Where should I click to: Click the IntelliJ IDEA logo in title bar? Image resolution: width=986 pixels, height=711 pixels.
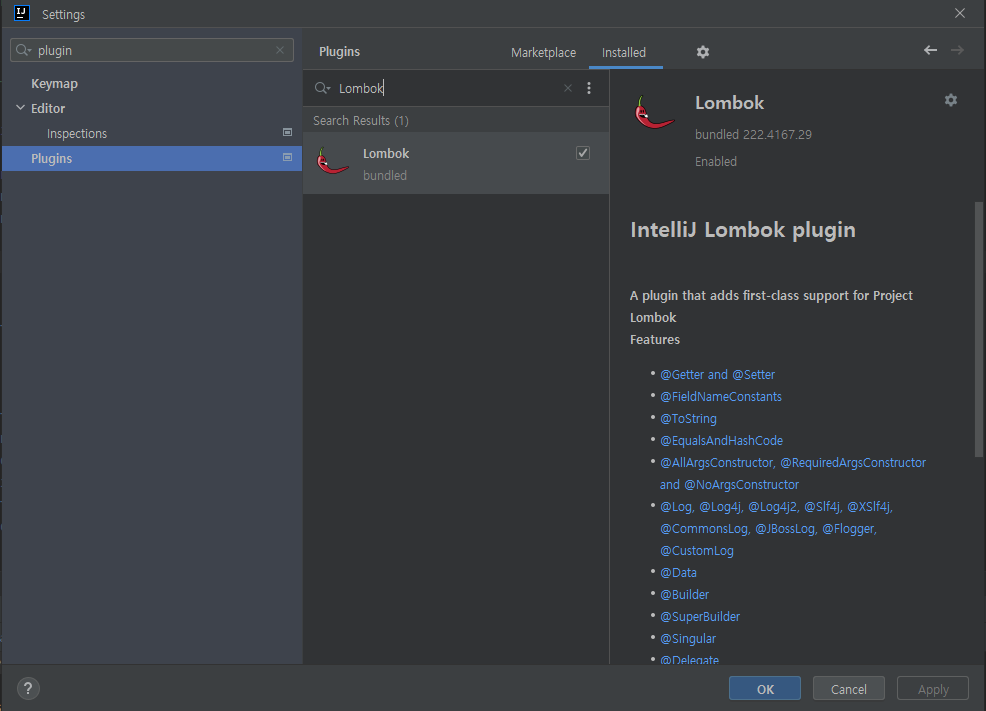pyautogui.click(x=21, y=13)
